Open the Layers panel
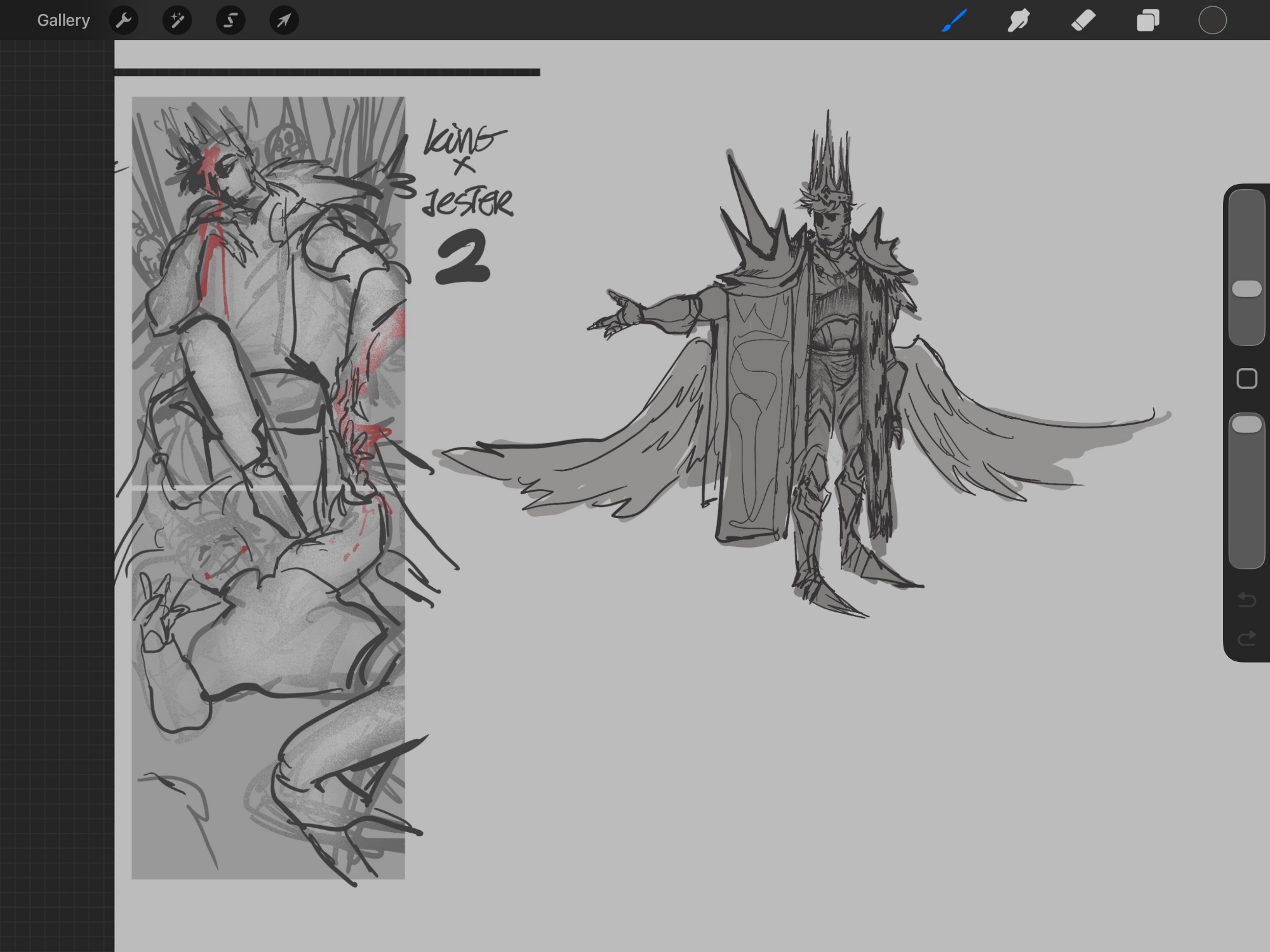The image size is (1270, 952). [1148, 20]
